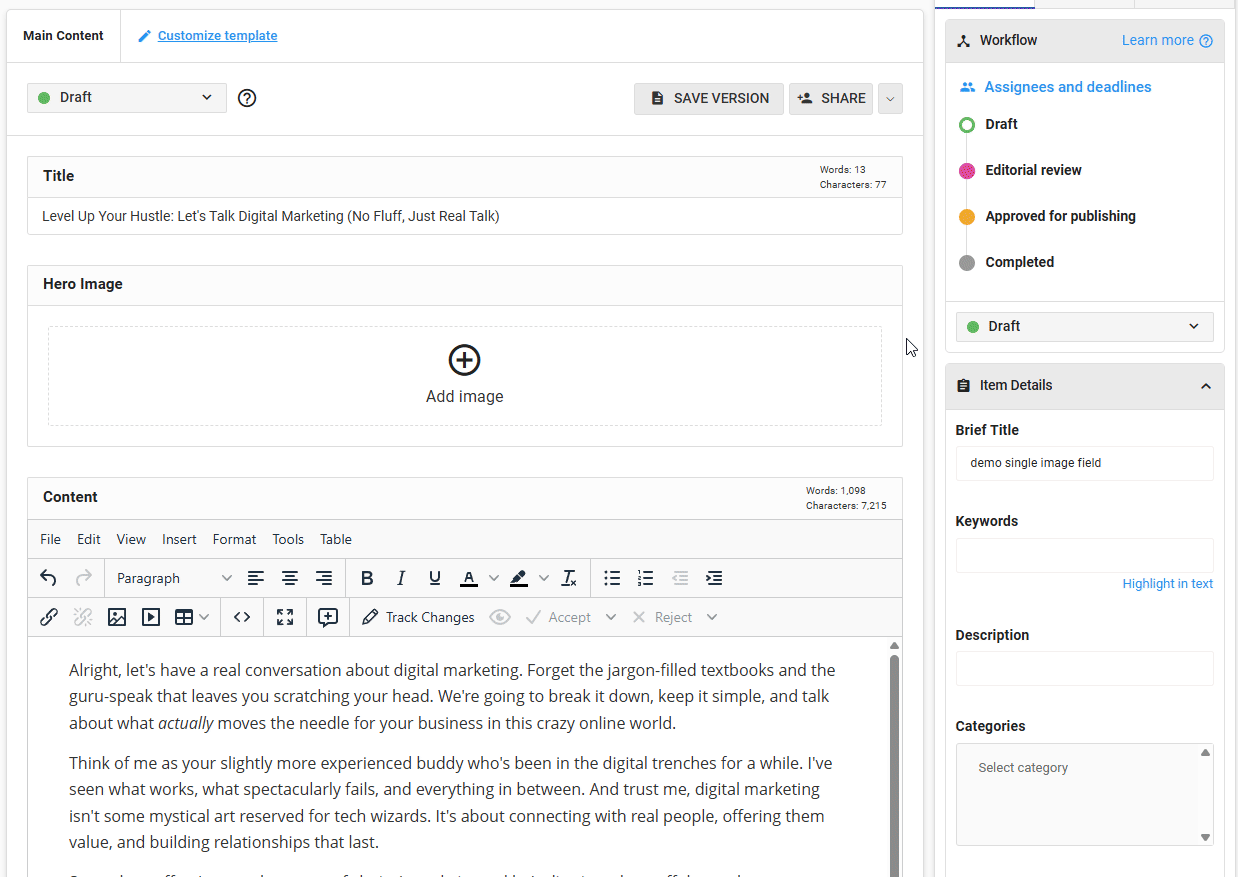Image resolution: width=1238 pixels, height=877 pixels.
Task: Open the File menu
Action: tap(50, 539)
